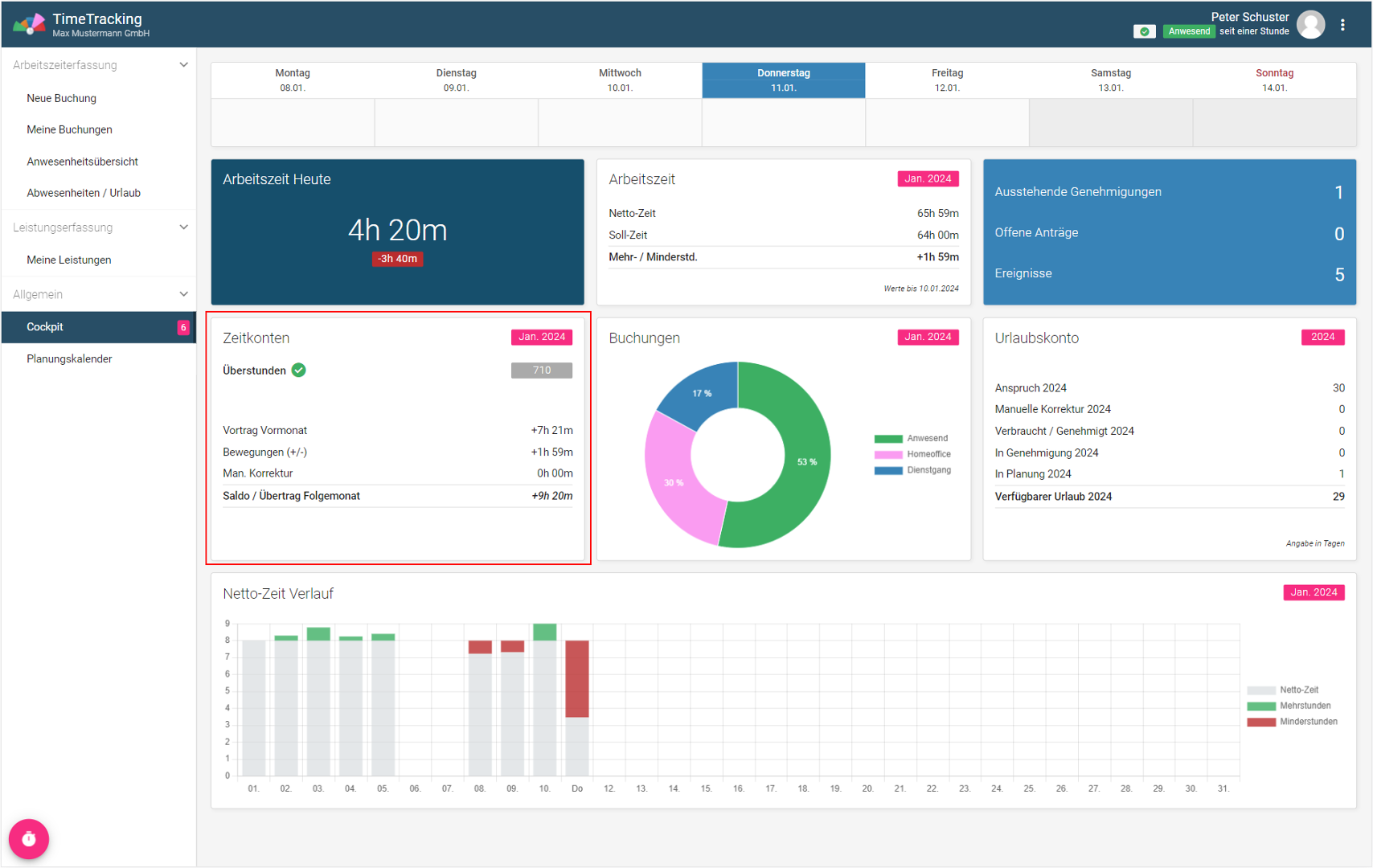The width and height of the screenshot is (1373, 868).
Task: Click the Cockpit notification badge showing 6
Action: point(183,327)
